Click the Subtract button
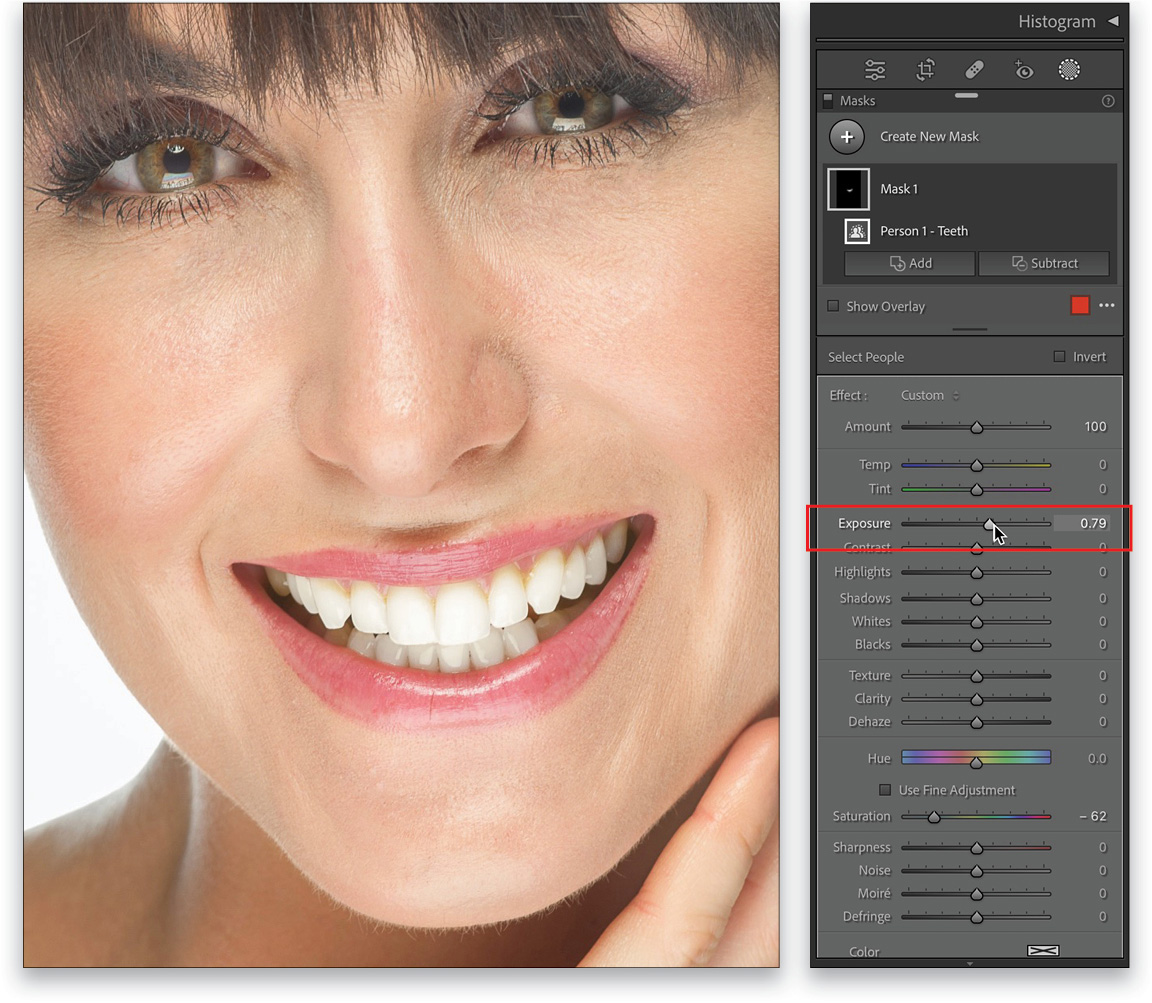Image resolution: width=1152 pixels, height=1003 pixels. click(1044, 263)
